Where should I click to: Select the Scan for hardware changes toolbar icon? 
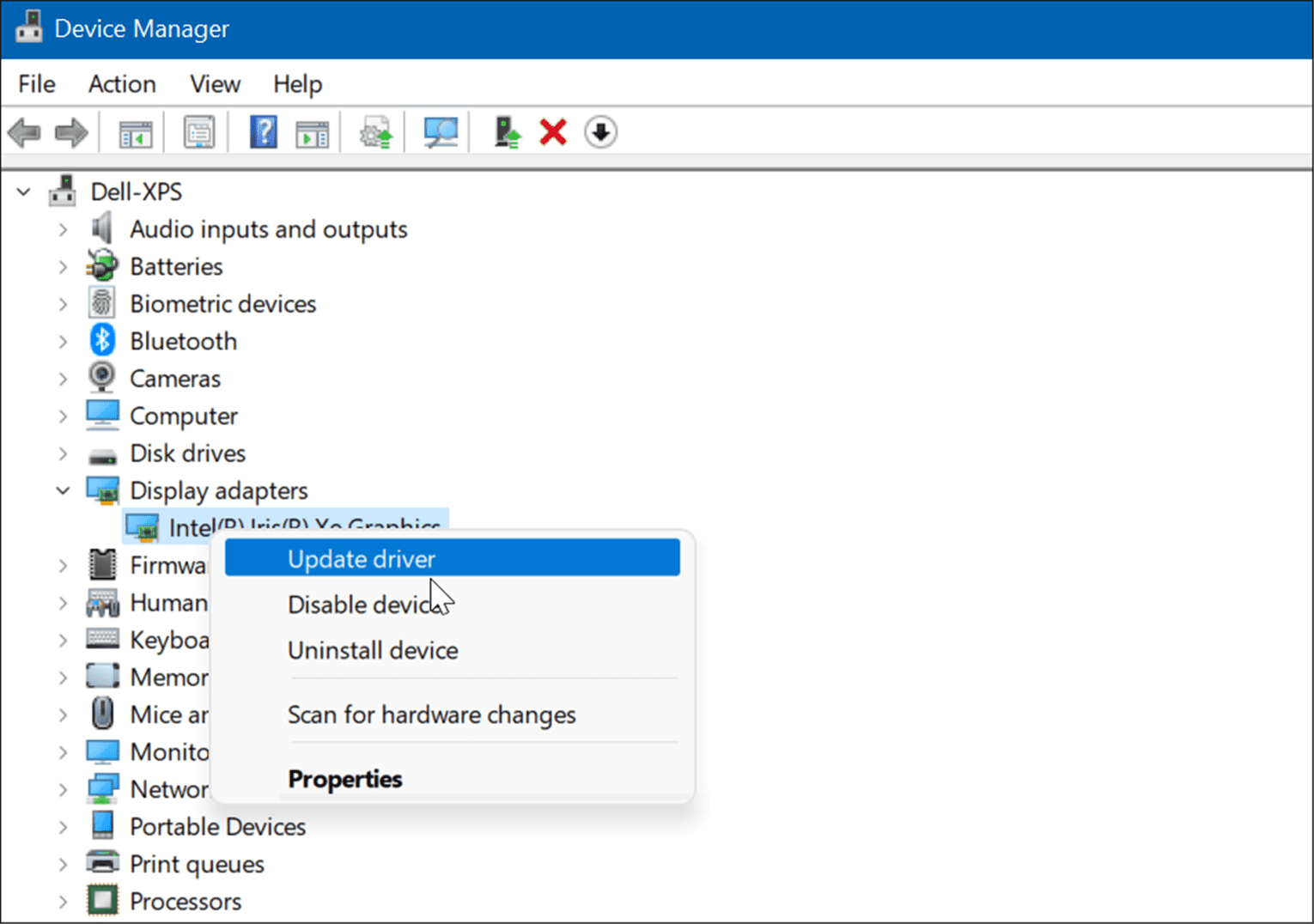441,131
